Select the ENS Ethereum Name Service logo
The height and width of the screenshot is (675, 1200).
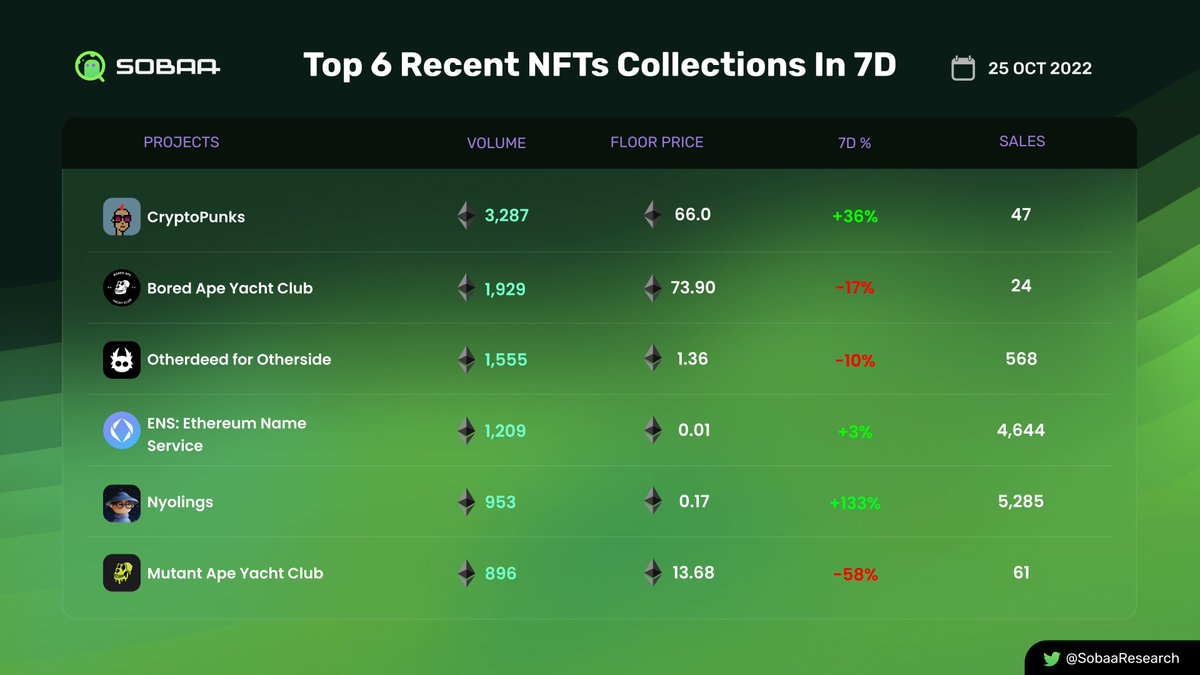tap(122, 431)
